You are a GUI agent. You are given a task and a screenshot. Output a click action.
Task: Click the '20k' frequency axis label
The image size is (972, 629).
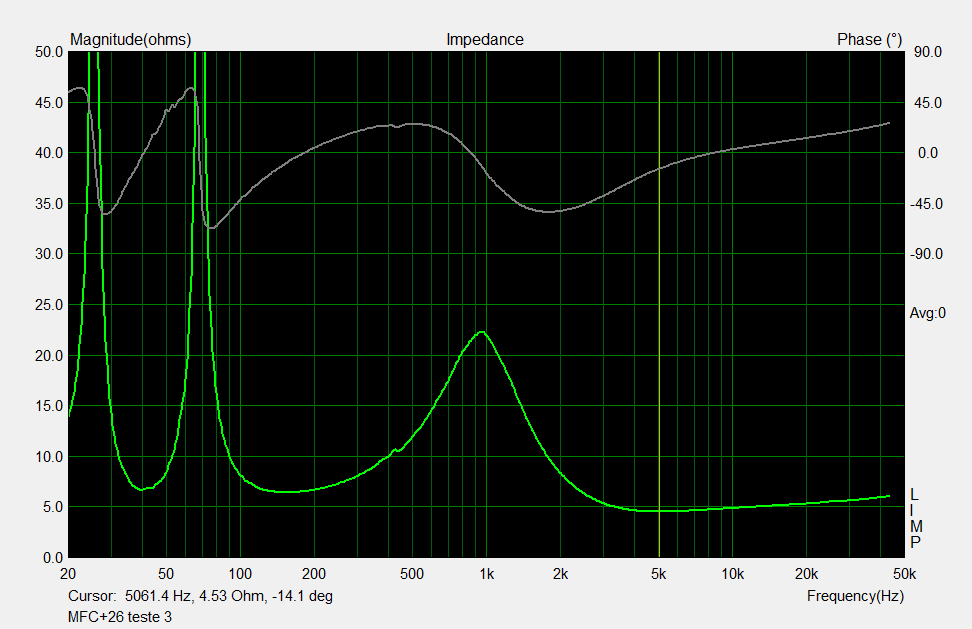click(806, 574)
